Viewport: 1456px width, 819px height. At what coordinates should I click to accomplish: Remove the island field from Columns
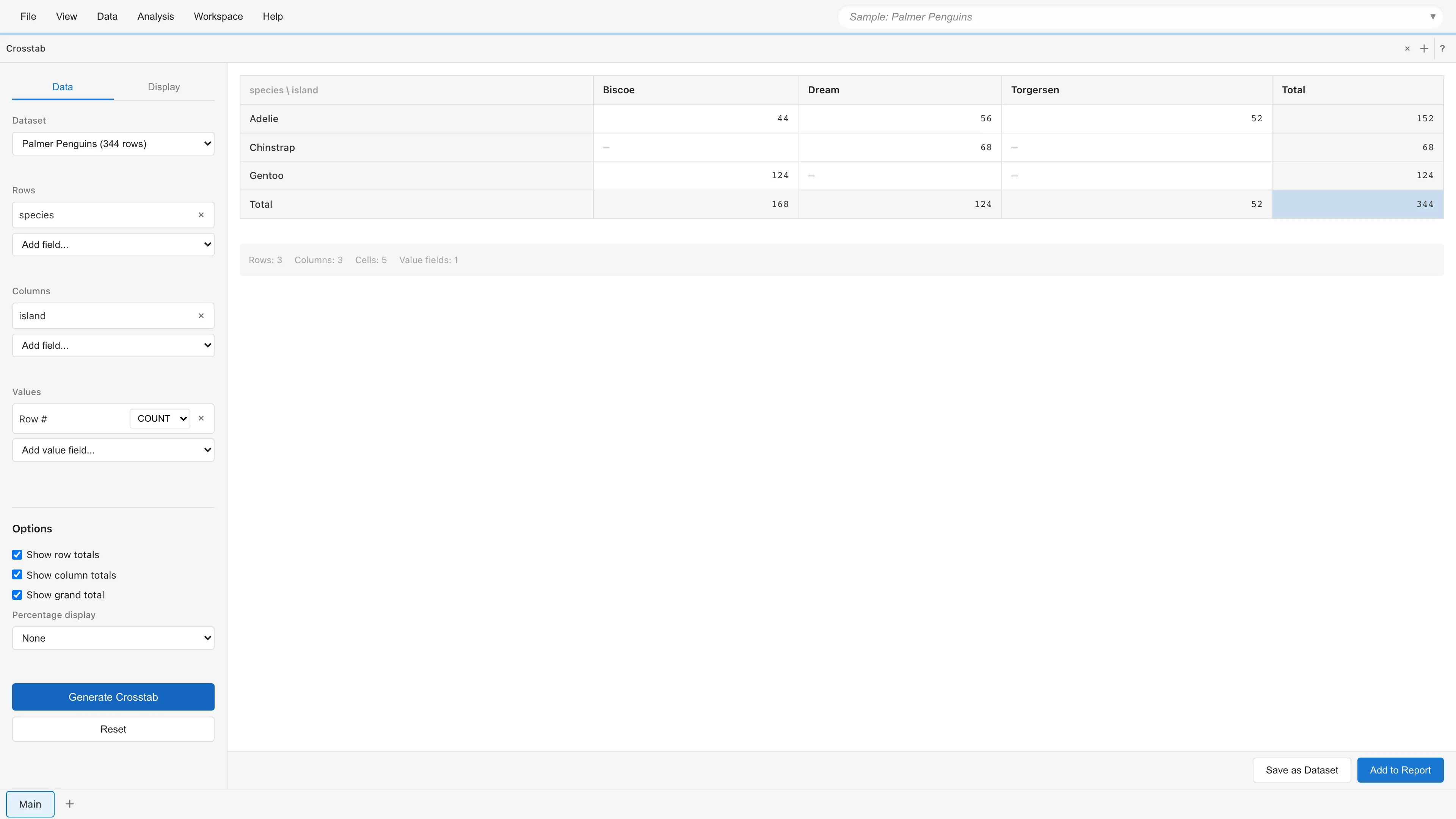coord(201,315)
